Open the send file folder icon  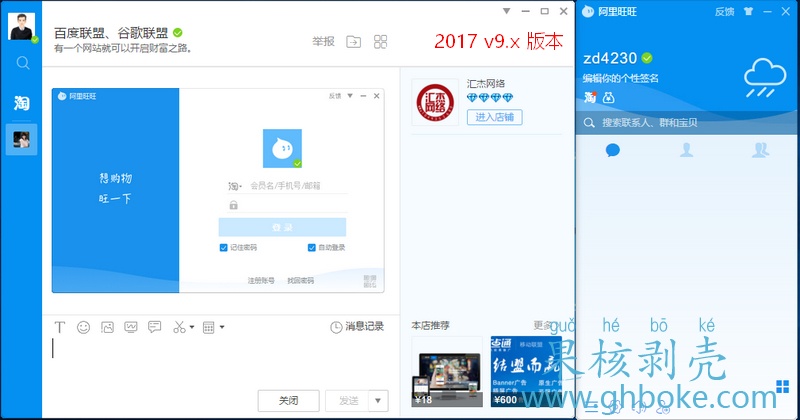354,42
